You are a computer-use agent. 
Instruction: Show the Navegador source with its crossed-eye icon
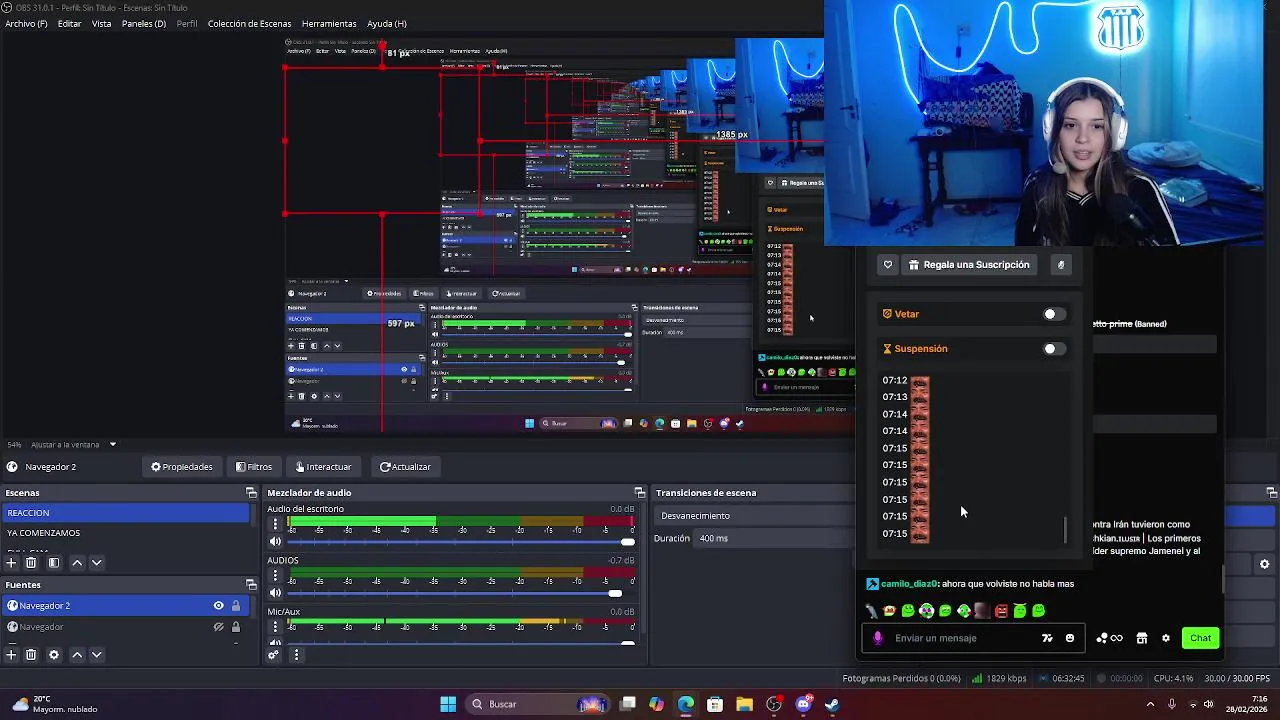pyautogui.click(x=218, y=627)
